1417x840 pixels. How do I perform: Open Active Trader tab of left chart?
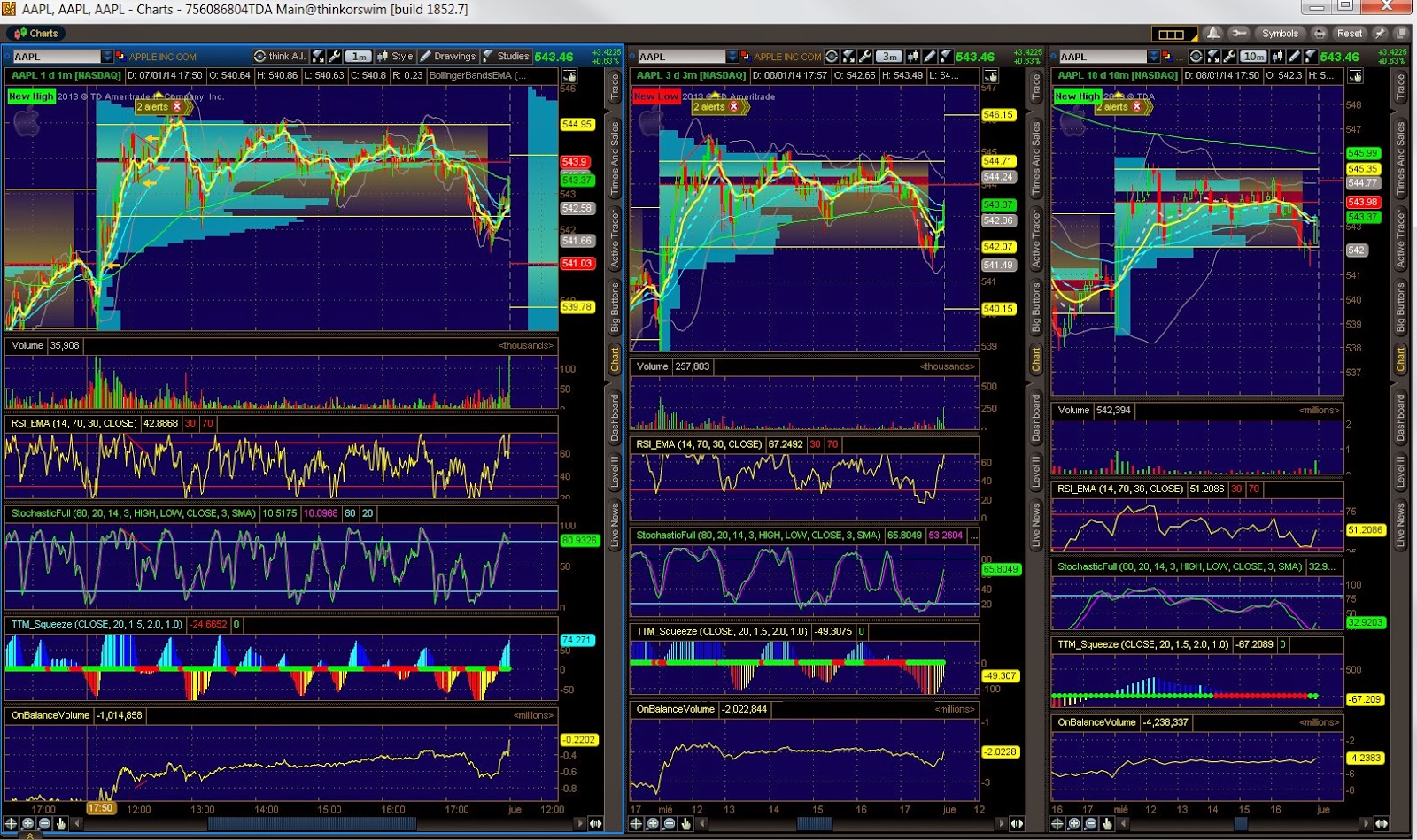(x=615, y=237)
